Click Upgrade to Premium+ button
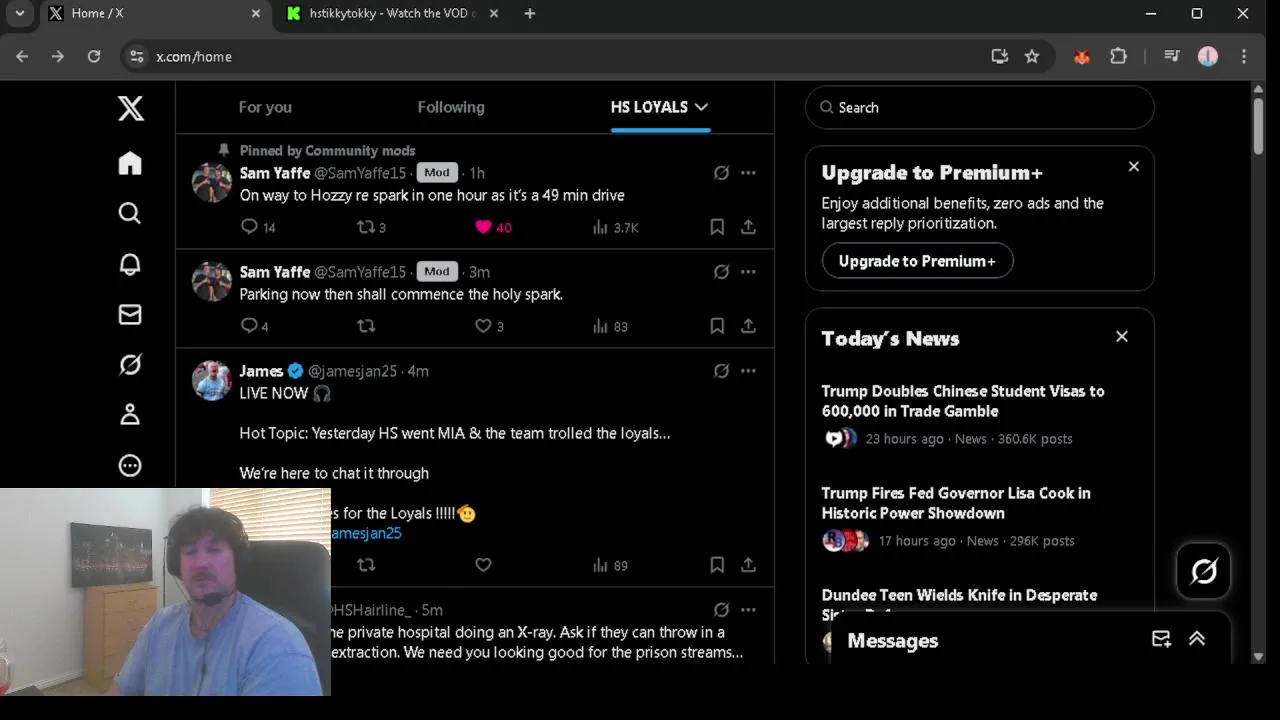This screenshot has height=720, width=1280. [x=917, y=261]
